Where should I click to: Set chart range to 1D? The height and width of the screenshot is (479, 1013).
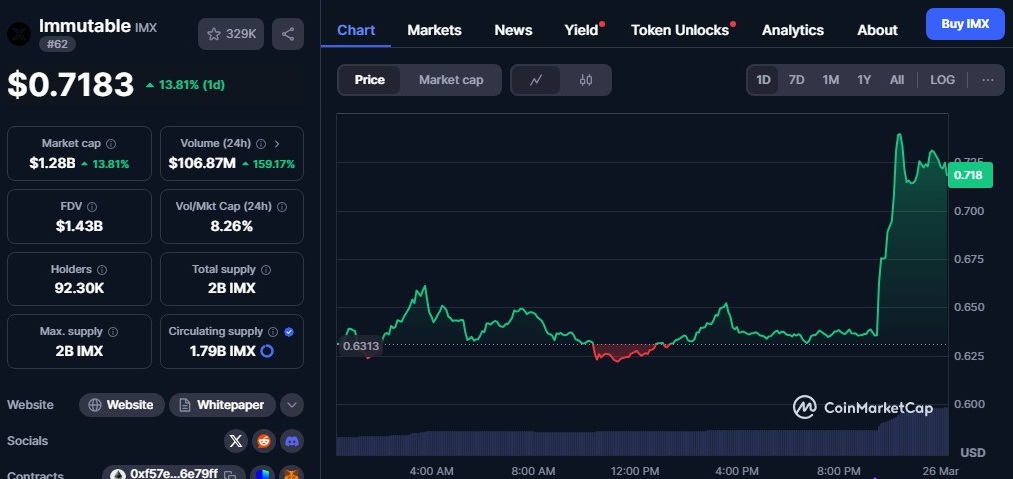pyautogui.click(x=764, y=80)
